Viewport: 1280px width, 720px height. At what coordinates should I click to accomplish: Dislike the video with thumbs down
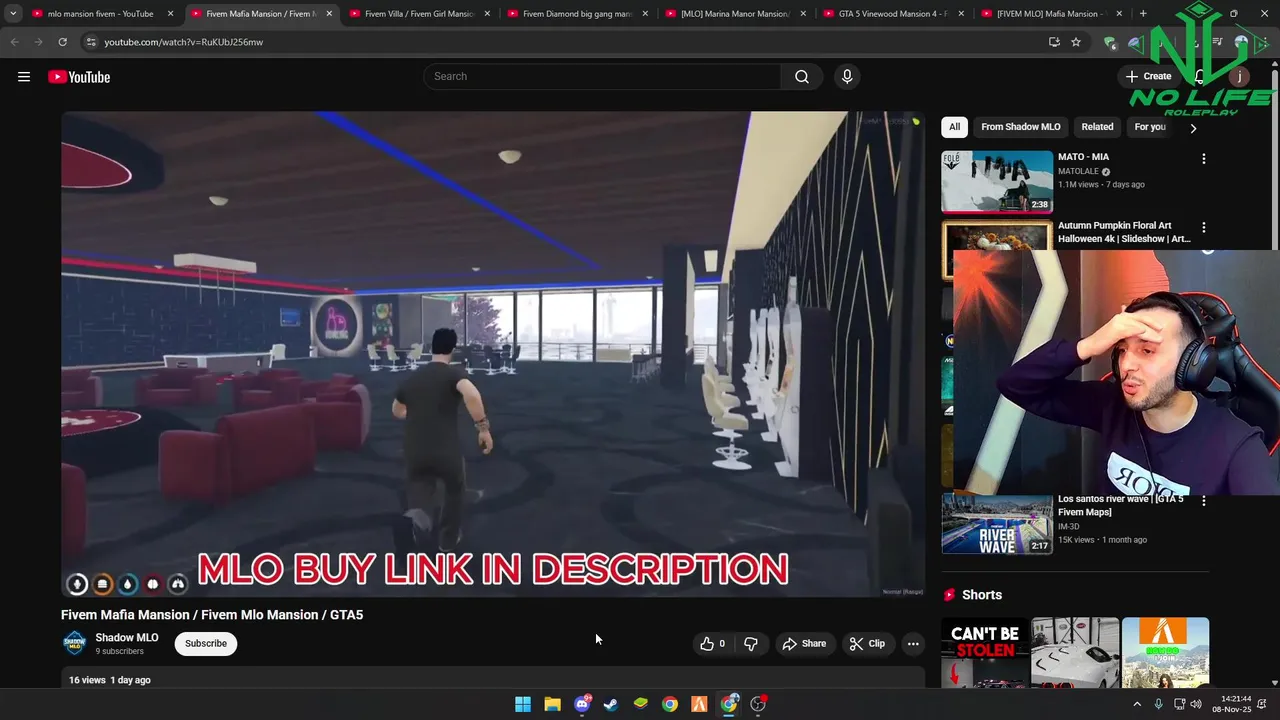pyautogui.click(x=751, y=644)
